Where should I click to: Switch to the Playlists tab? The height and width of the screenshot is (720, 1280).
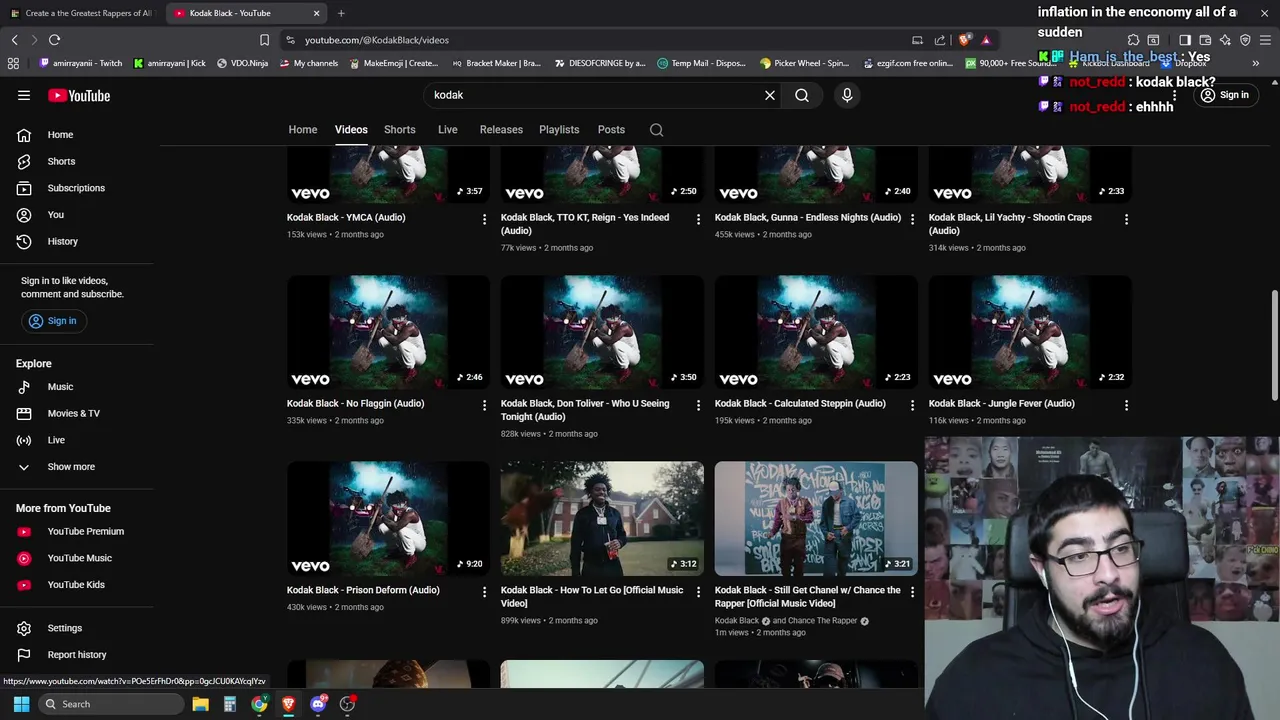pos(559,130)
